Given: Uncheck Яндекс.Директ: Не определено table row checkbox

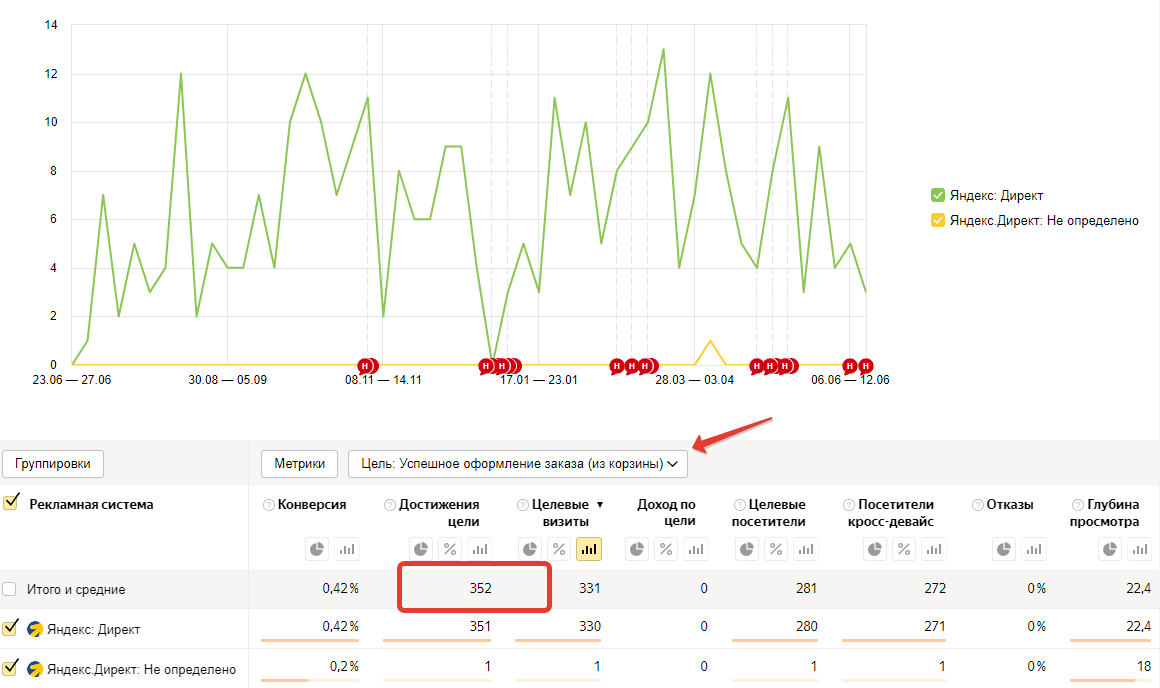Looking at the screenshot, I should (10, 668).
